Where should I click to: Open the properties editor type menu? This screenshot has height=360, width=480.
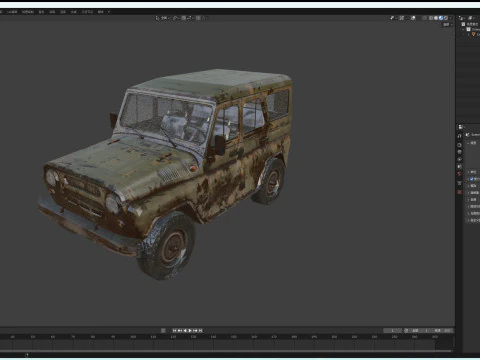460,127
